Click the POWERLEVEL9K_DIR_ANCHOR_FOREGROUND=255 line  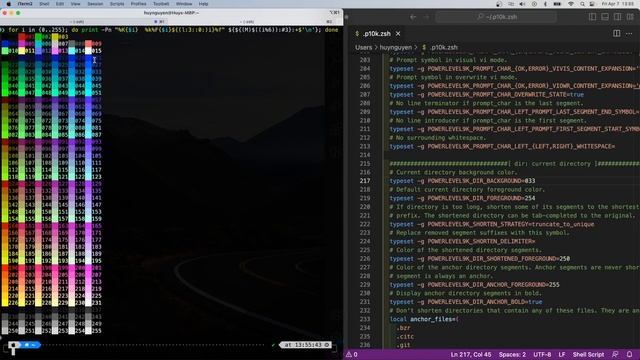pyautogui.click(x=474, y=285)
